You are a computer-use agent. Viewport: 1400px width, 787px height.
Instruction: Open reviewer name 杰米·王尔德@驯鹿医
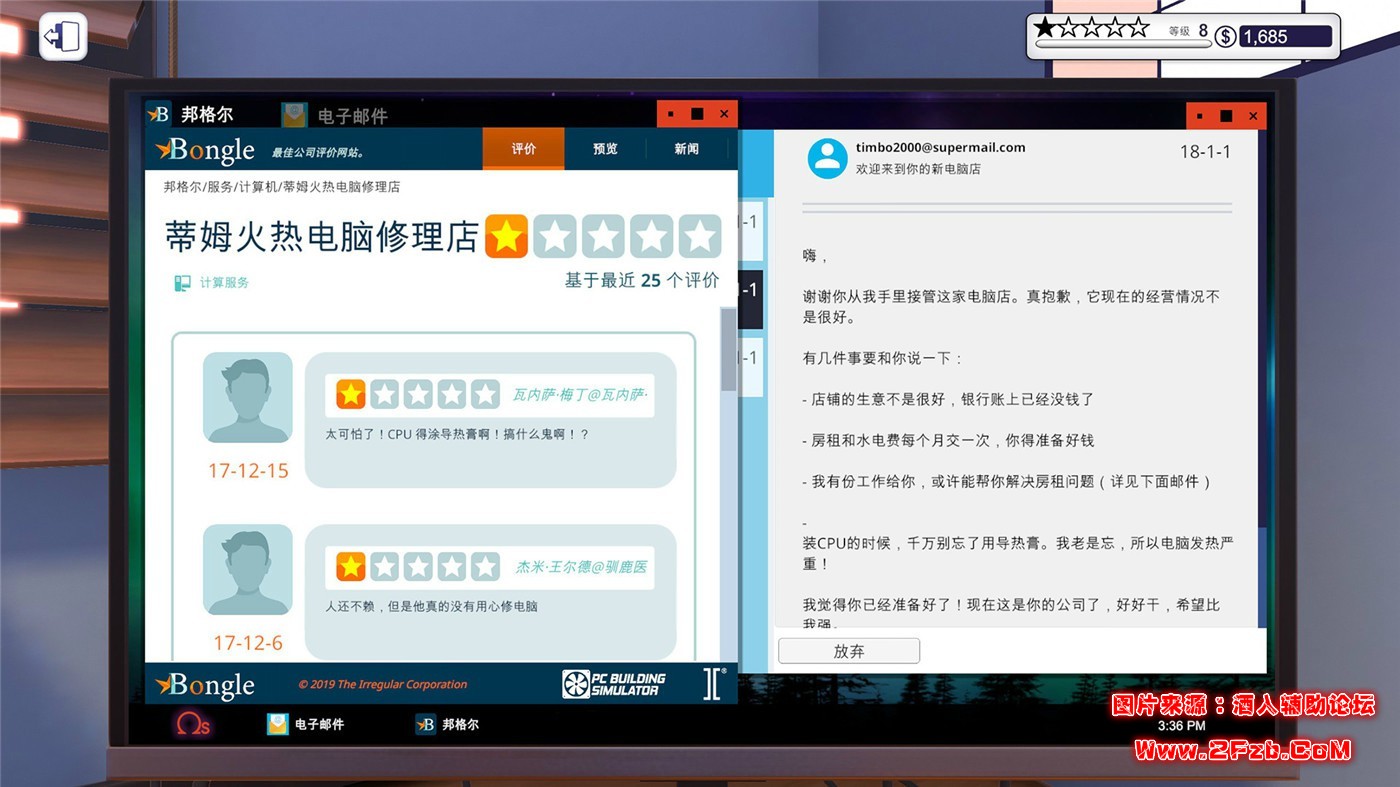581,567
